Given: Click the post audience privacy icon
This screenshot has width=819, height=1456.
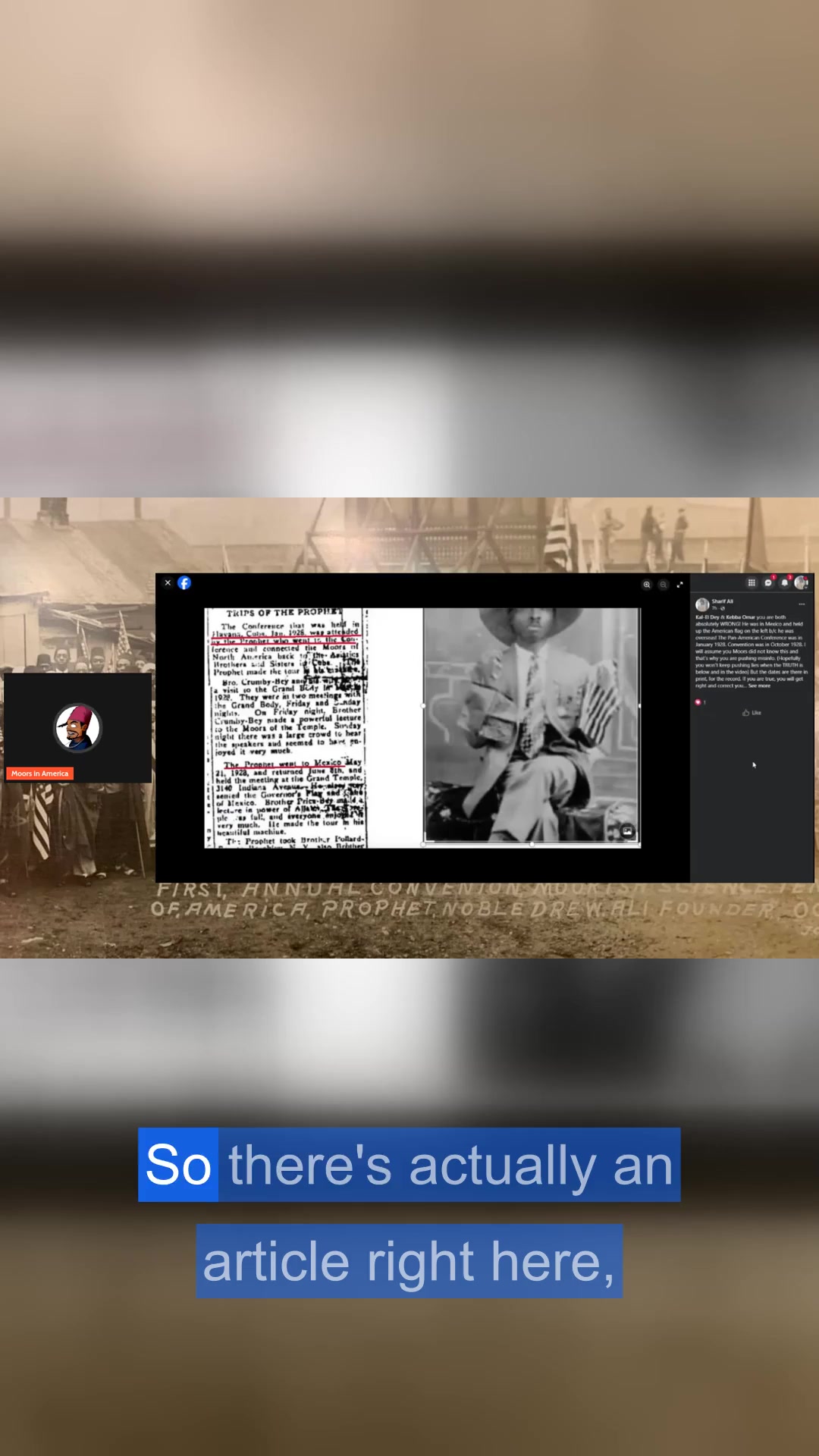Looking at the screenshot, I should 723,608.
